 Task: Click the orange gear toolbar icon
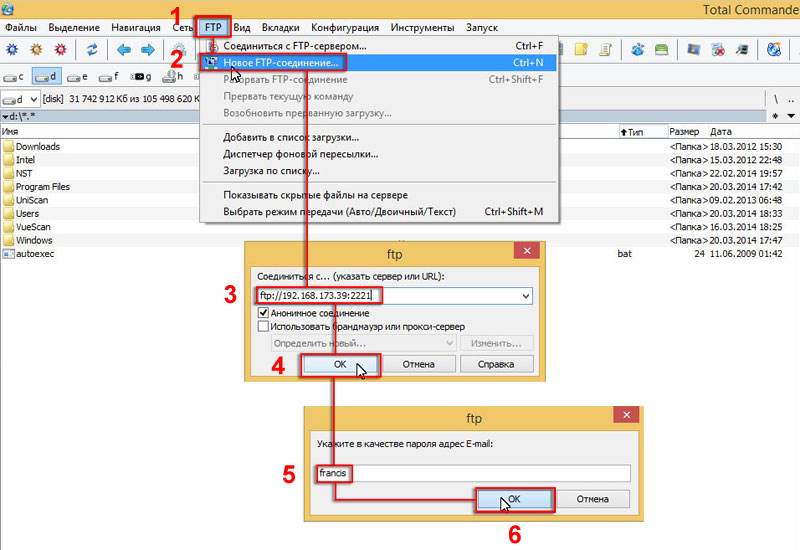(36, 49)
